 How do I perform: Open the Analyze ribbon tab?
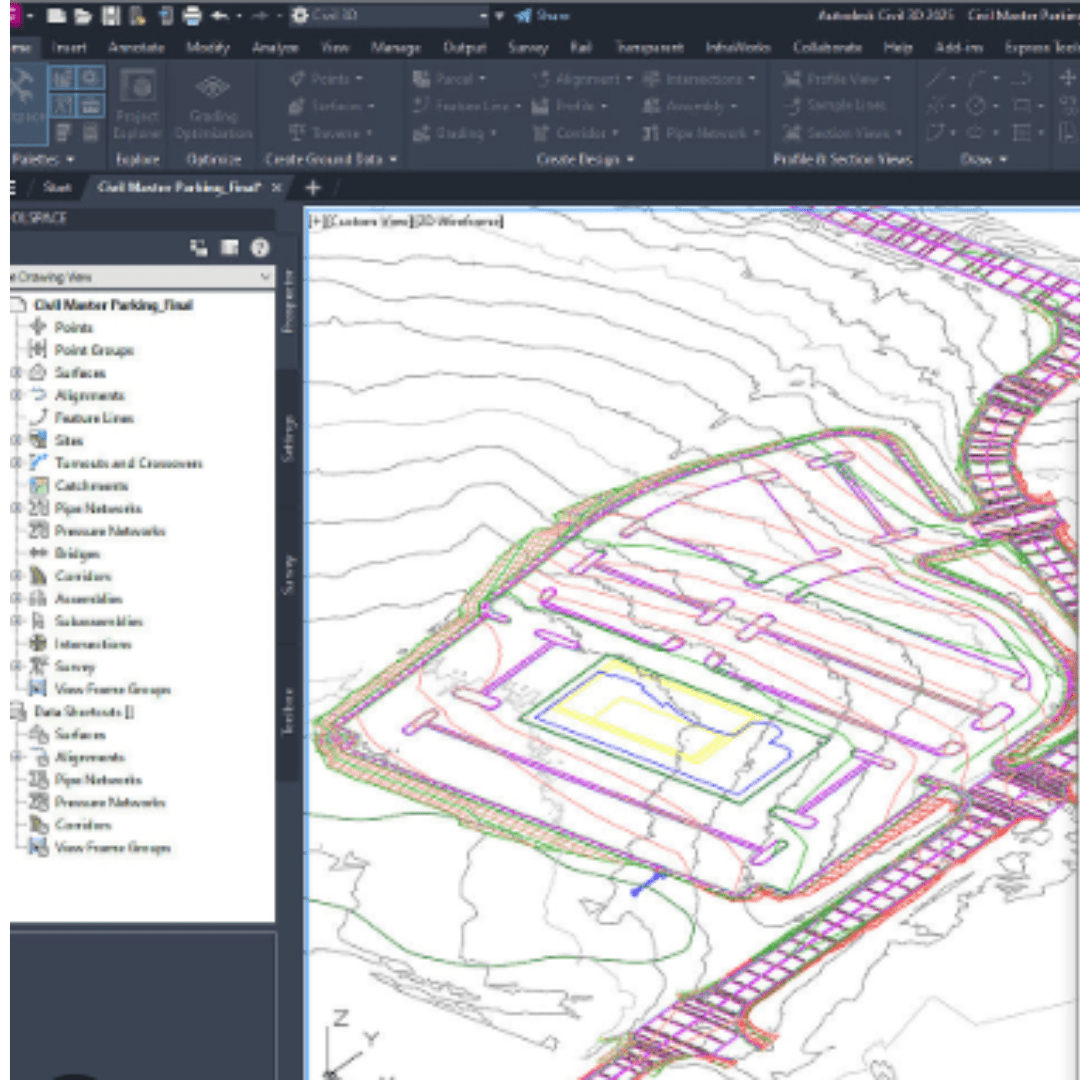click(275, 47)
